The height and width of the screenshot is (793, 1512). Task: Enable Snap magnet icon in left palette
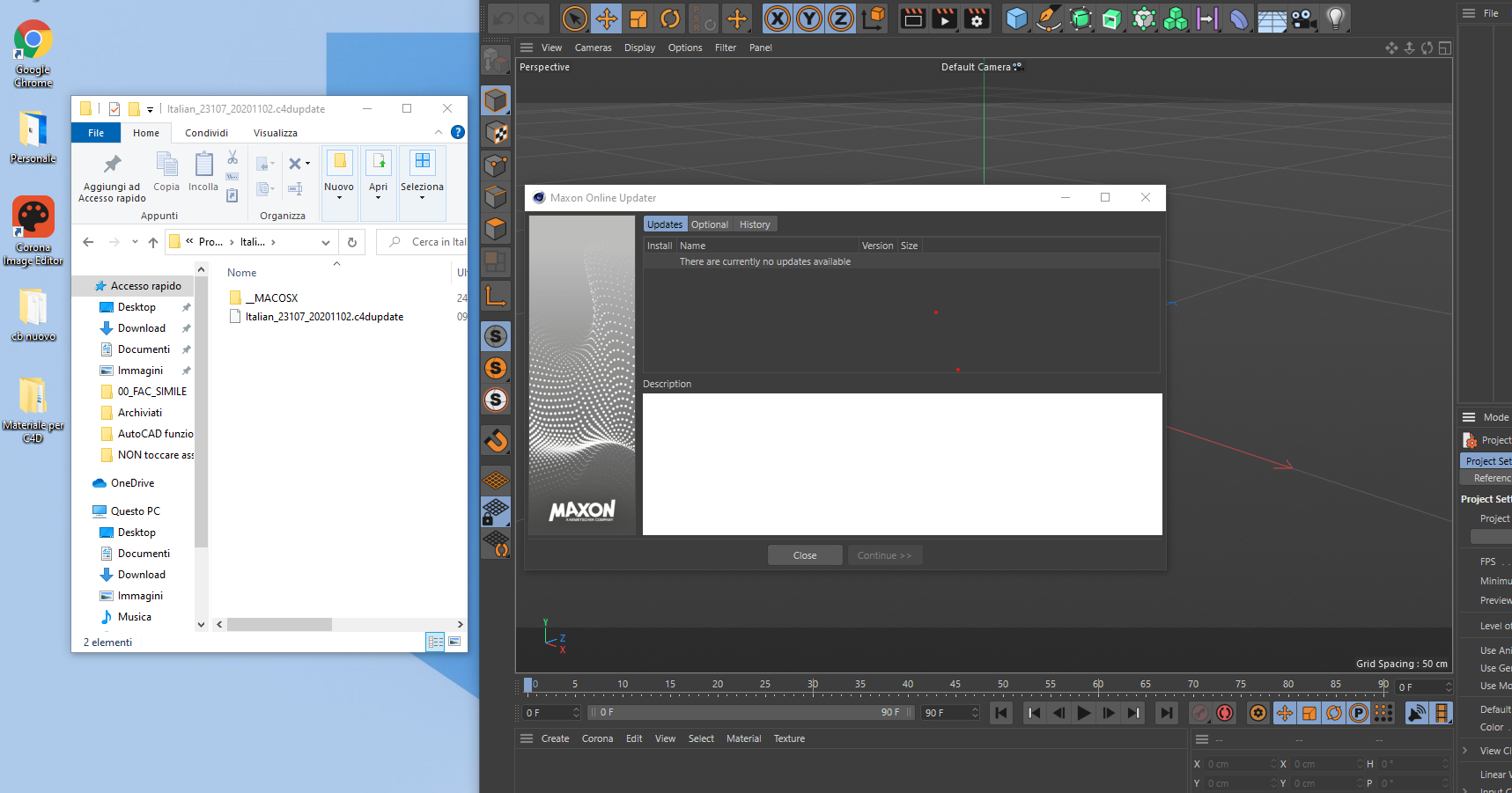click(x=496, y=440)
